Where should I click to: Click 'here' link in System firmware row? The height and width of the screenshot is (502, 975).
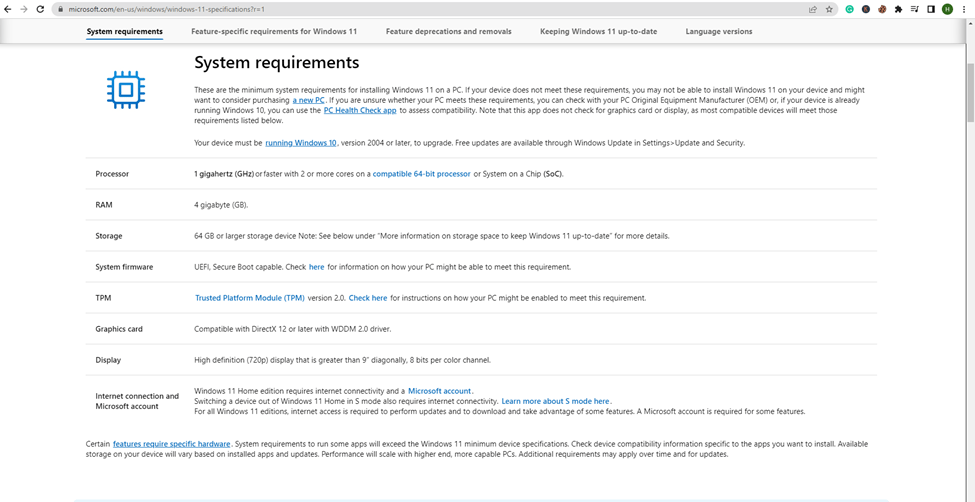pyautogui.click(x=317, y=267)
